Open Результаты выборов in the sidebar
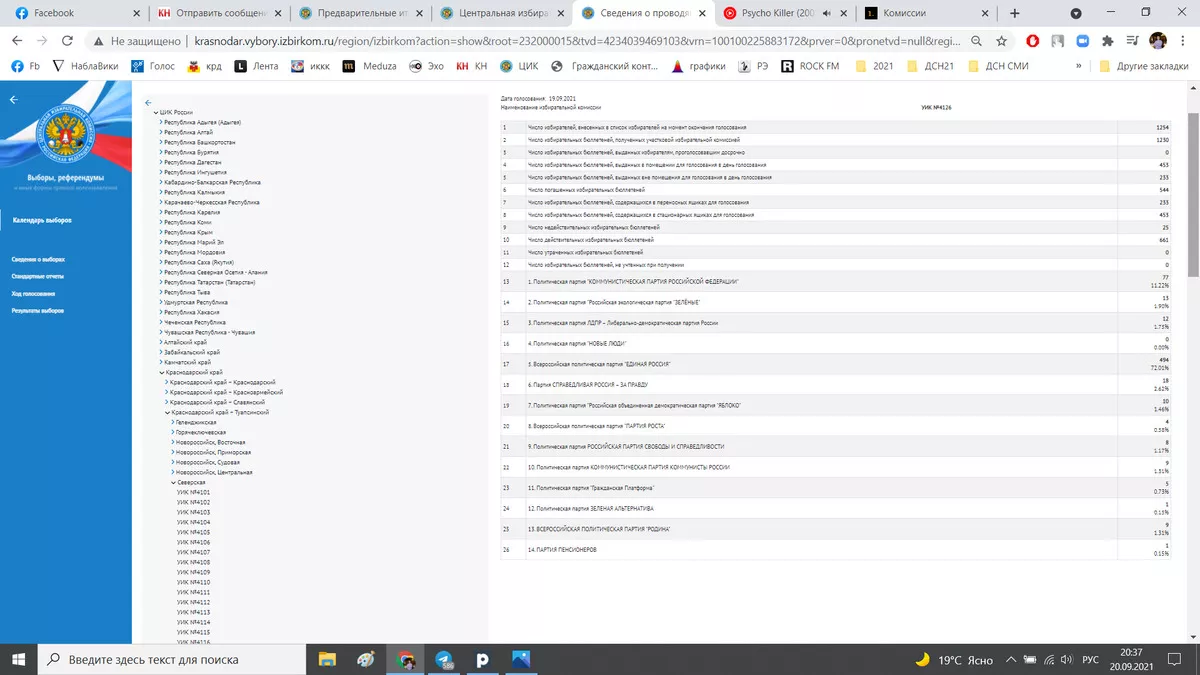The image size is (1200, 675). [x=39, y=311]
